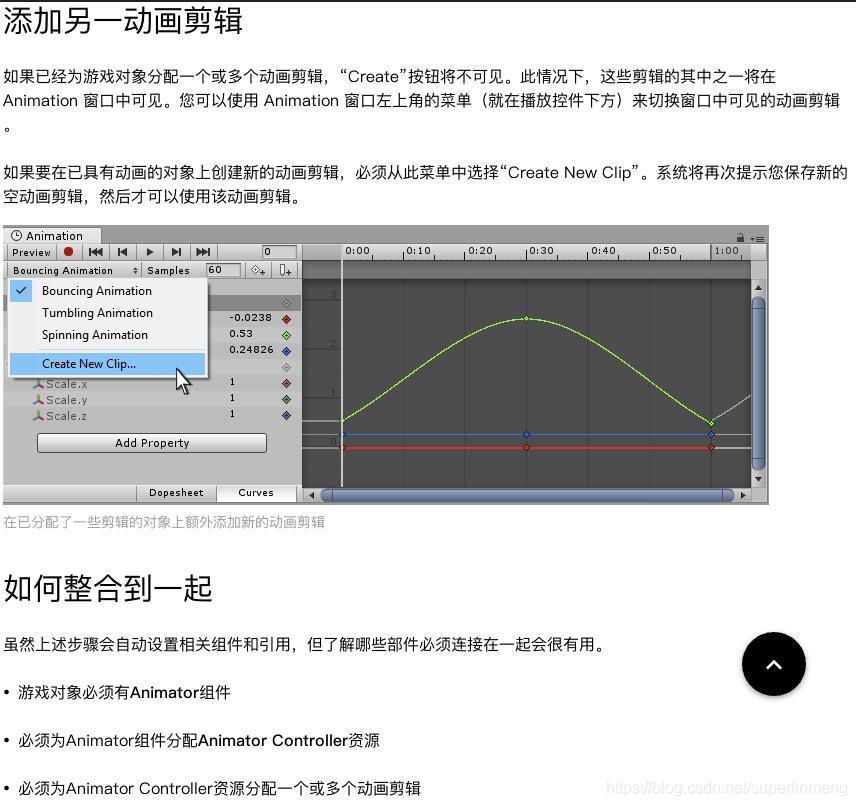Click the red curve middle keyframe
This screenshot has width=856, height=806.
[x=526, y=447]
